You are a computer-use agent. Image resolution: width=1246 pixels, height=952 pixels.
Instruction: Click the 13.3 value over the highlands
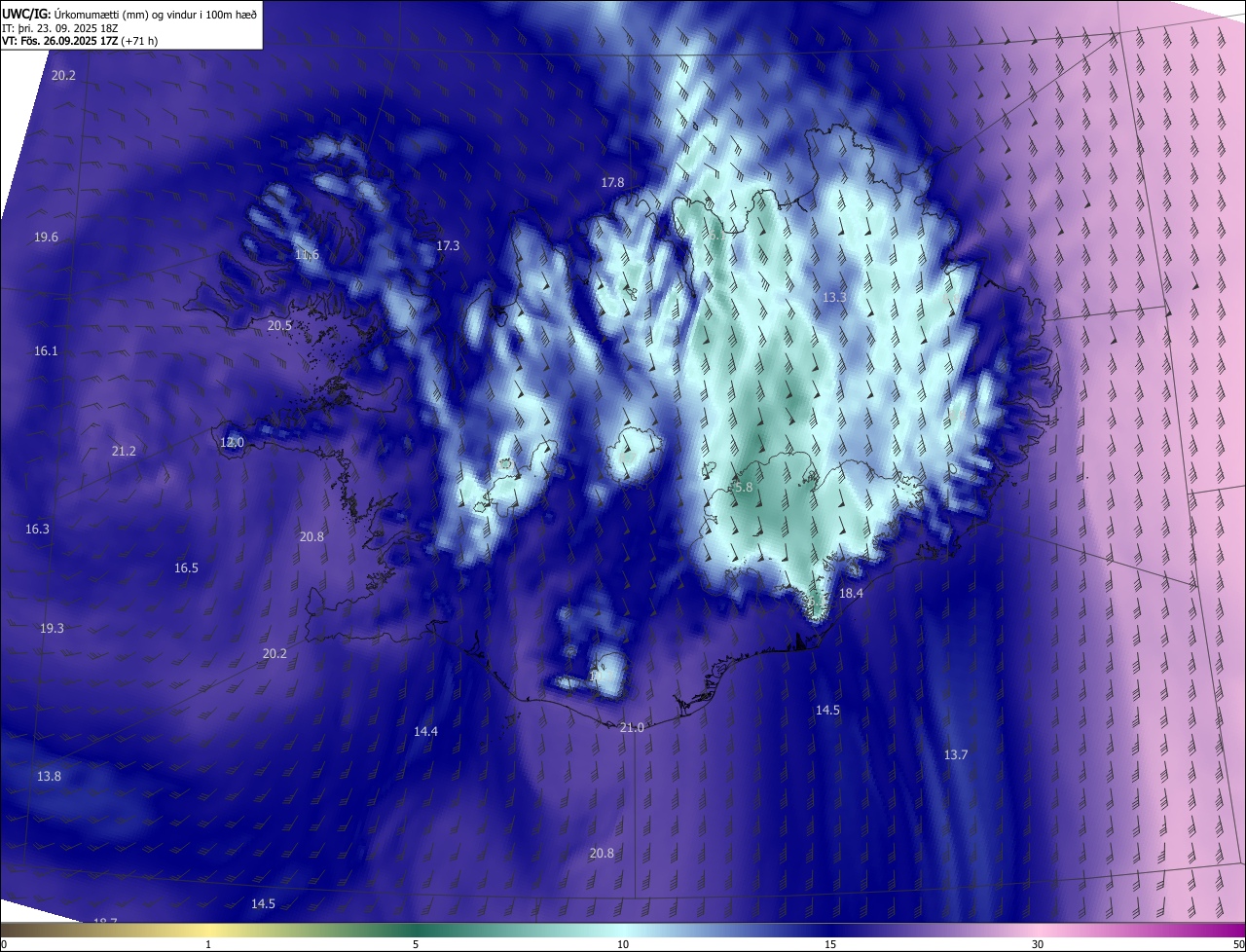click(834, 298)
